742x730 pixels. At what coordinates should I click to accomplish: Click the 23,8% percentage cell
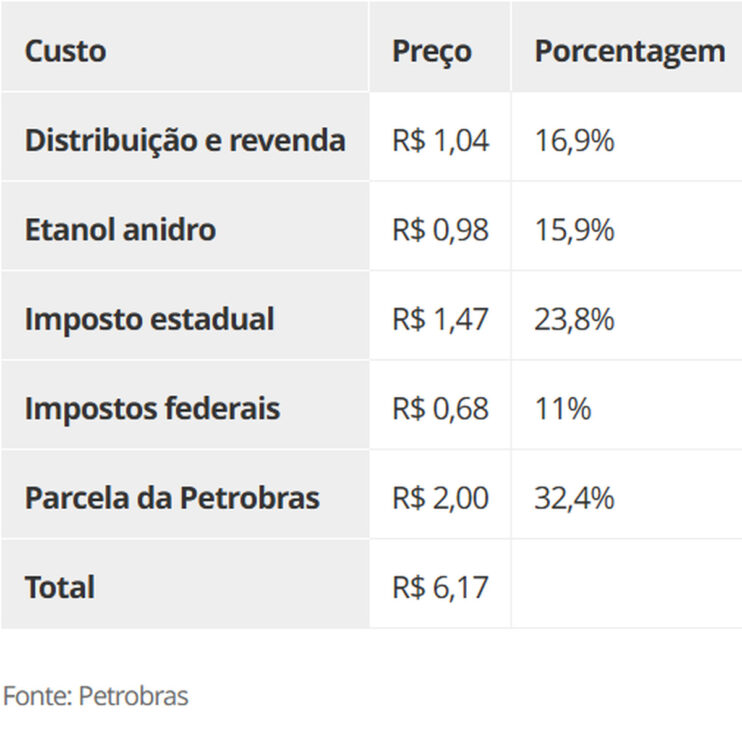[574, 319]
